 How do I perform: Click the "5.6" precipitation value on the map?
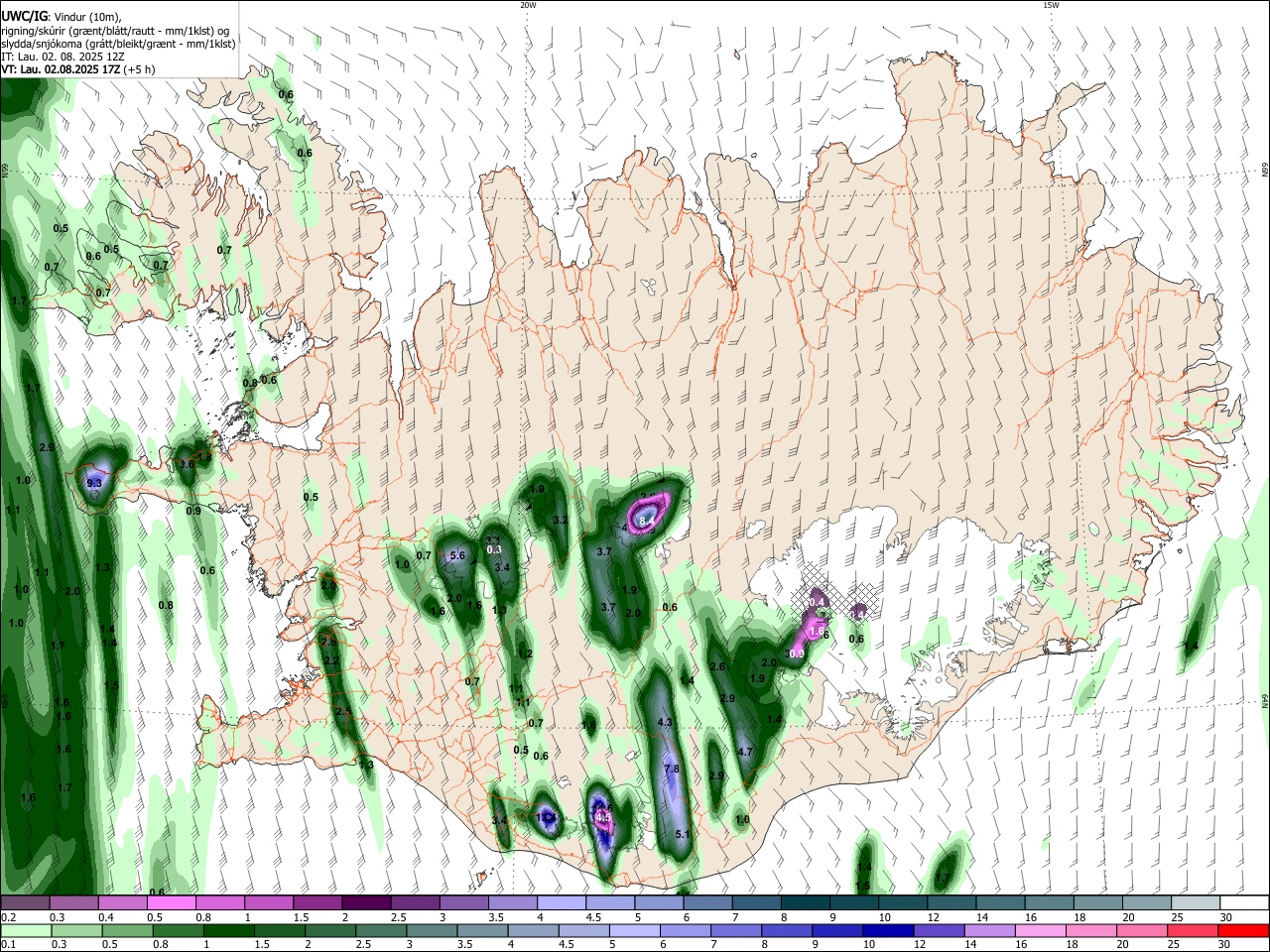pos(457,556)
